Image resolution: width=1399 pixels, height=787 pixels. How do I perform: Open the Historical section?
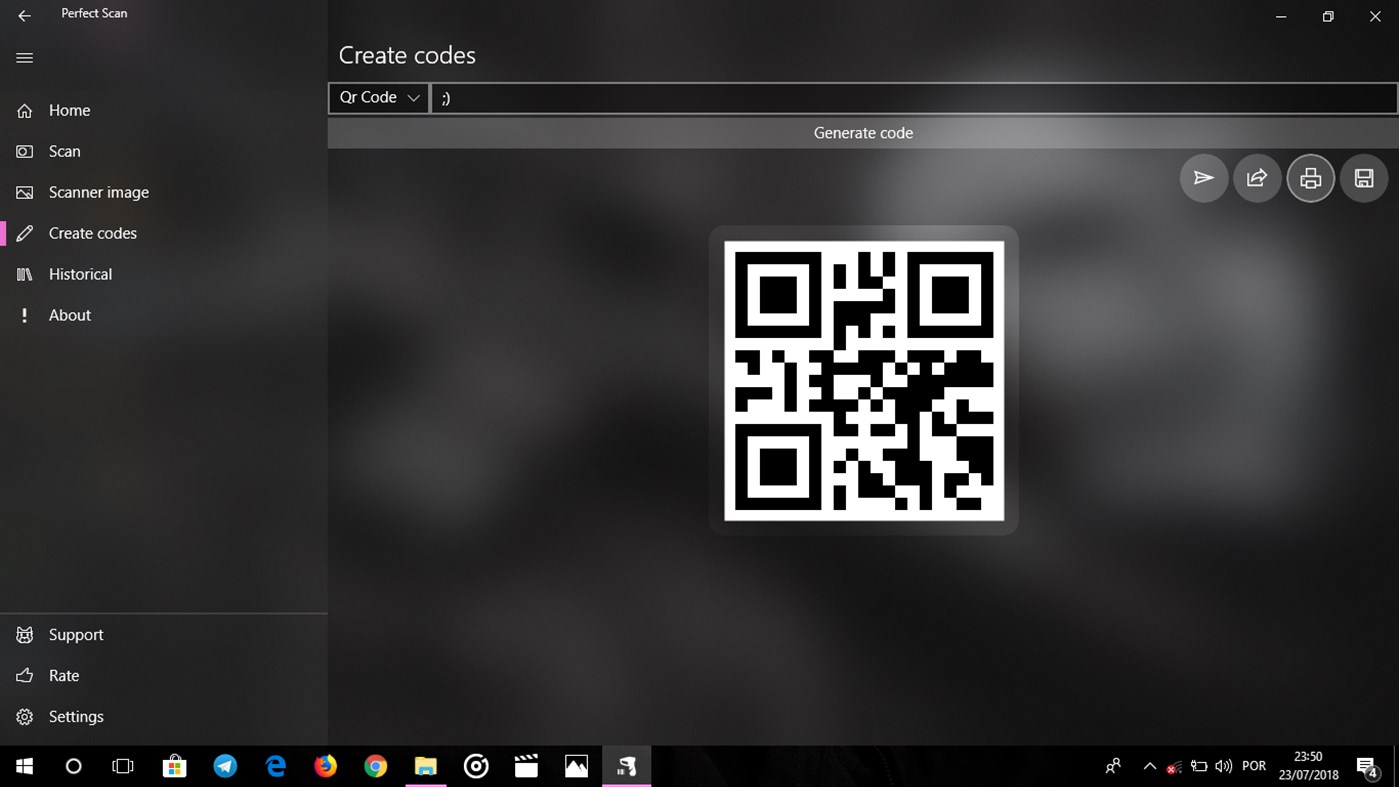[x=80, y=273]
